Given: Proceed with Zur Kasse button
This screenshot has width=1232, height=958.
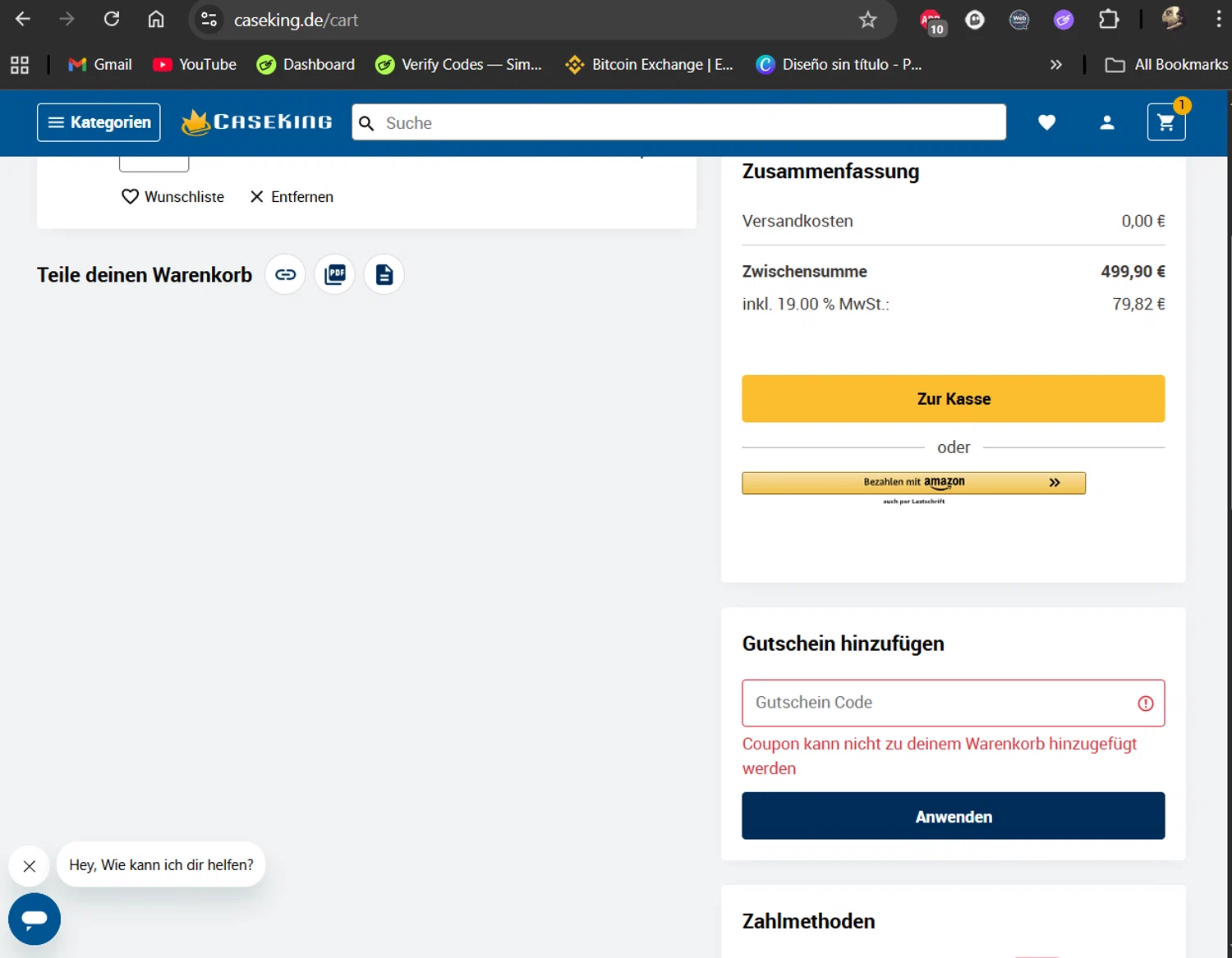Looking at the screenshot, I should pyautogui.click(x=953, y=399).
